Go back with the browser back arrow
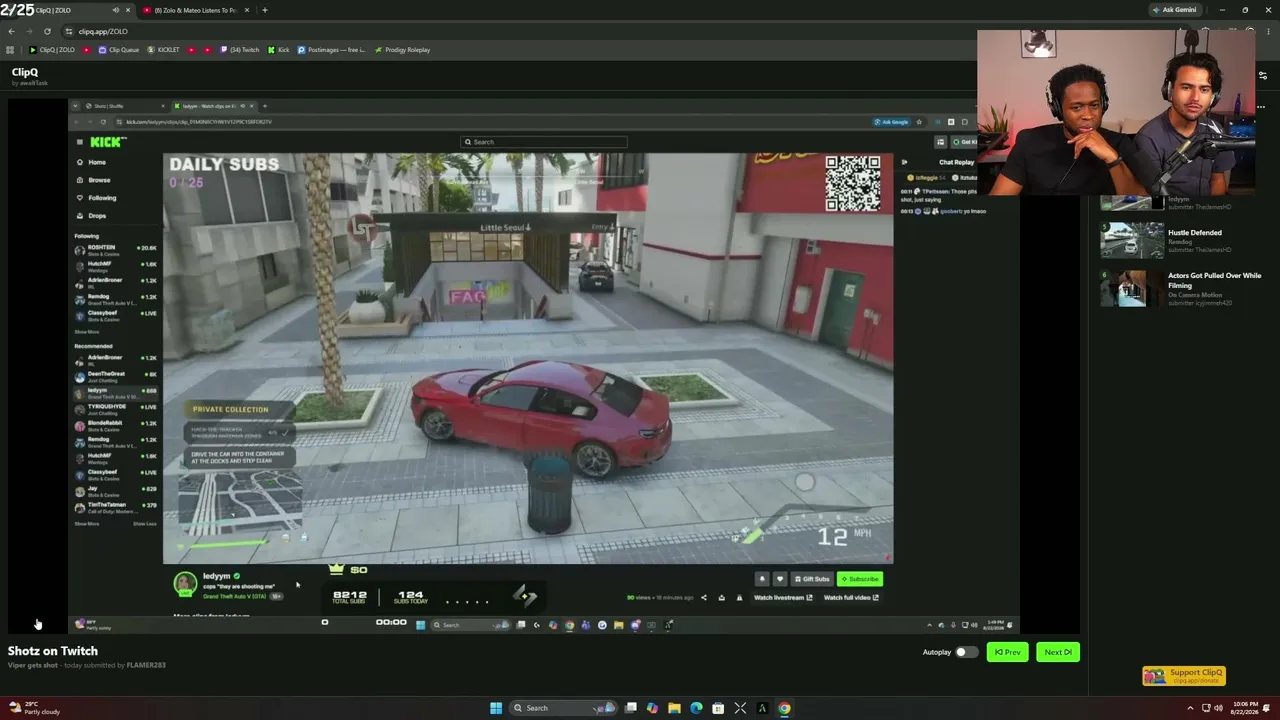 11,31
